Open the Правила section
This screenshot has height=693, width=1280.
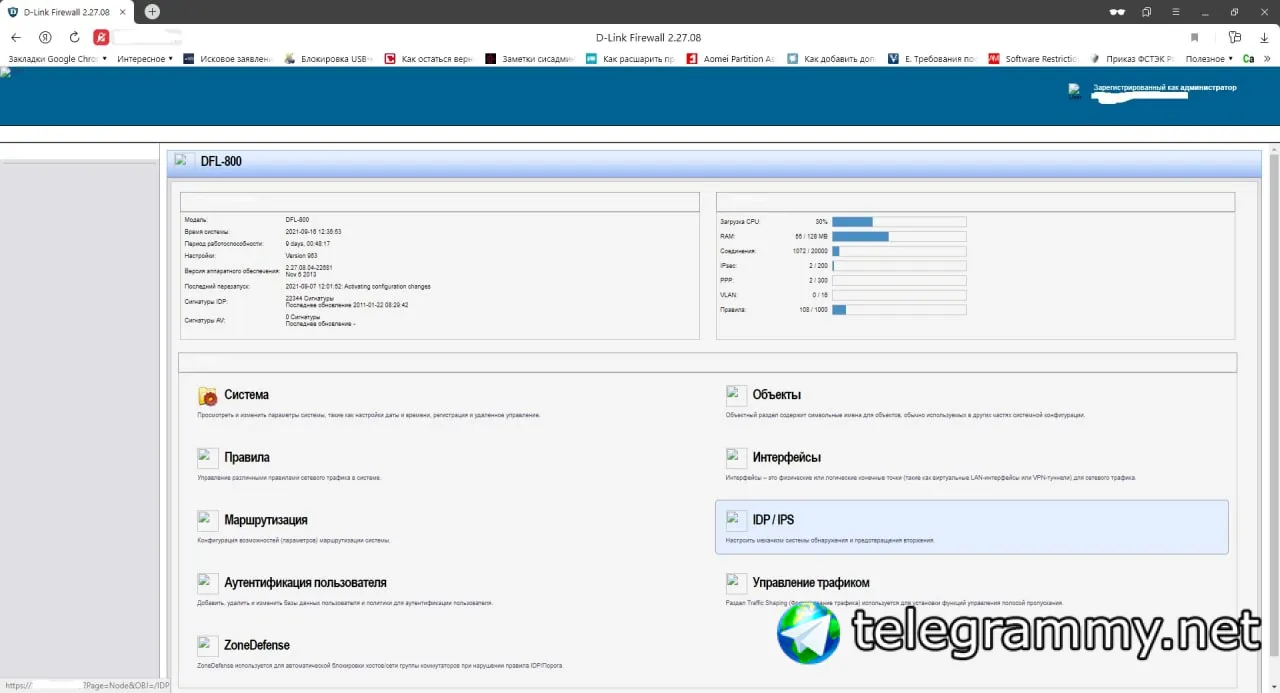[x=247, y=457]
